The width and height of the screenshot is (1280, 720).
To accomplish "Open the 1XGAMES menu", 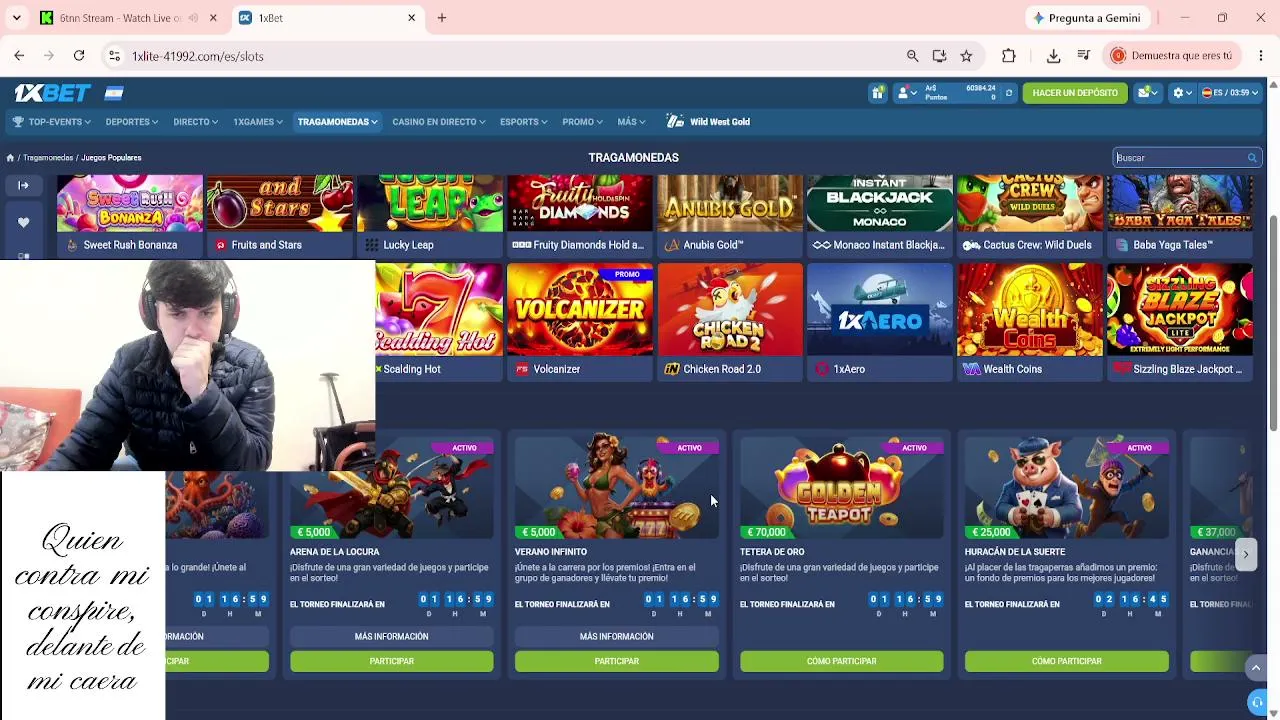I will point(258,122).
